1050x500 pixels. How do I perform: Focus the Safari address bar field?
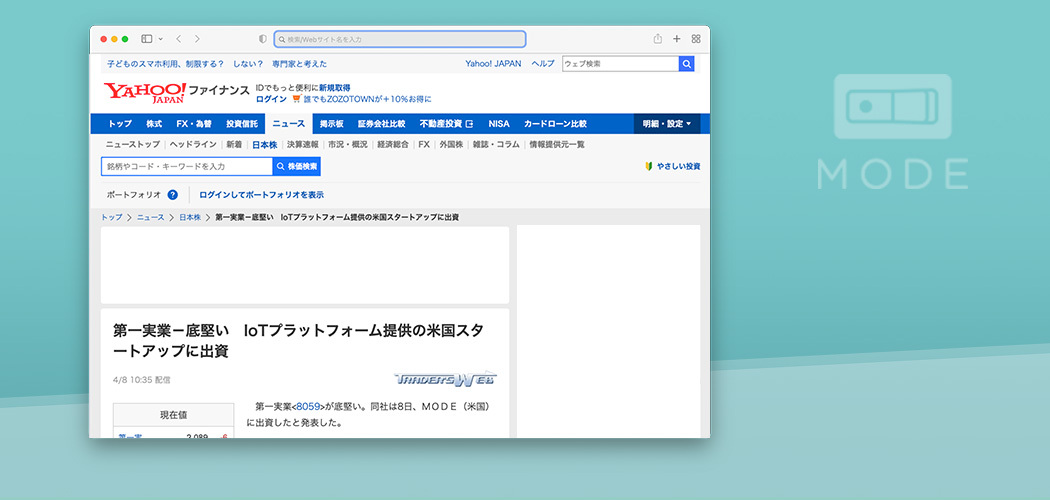[400, 39]
